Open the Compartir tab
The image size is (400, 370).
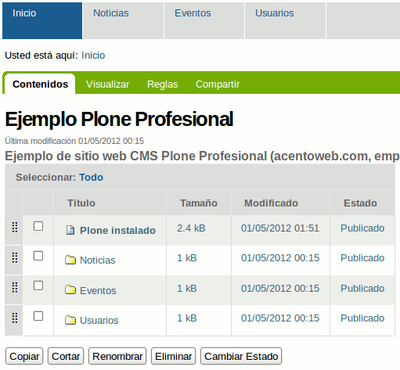click(218, 84)
